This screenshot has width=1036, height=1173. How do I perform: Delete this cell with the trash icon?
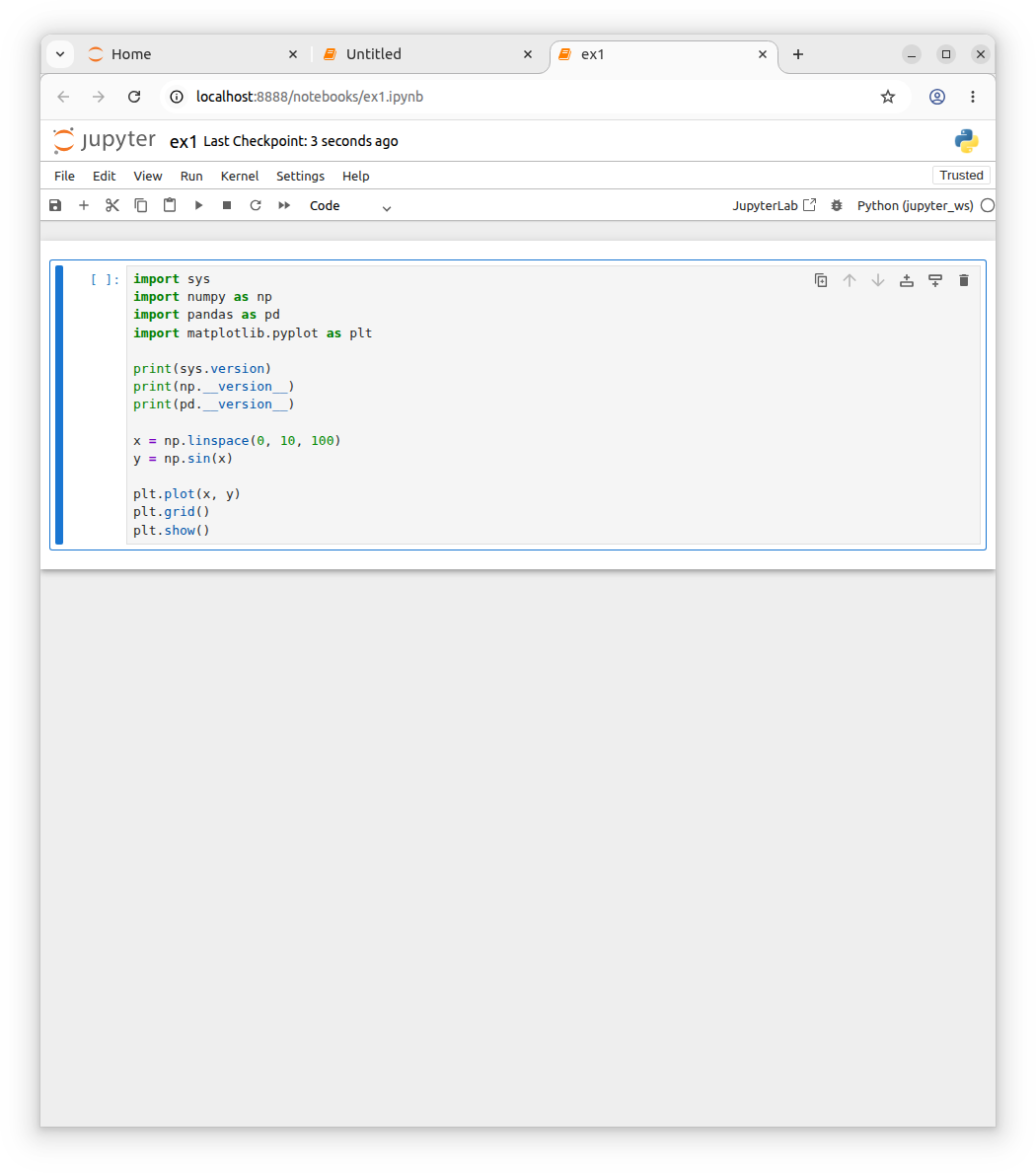(x=963, y=280)
